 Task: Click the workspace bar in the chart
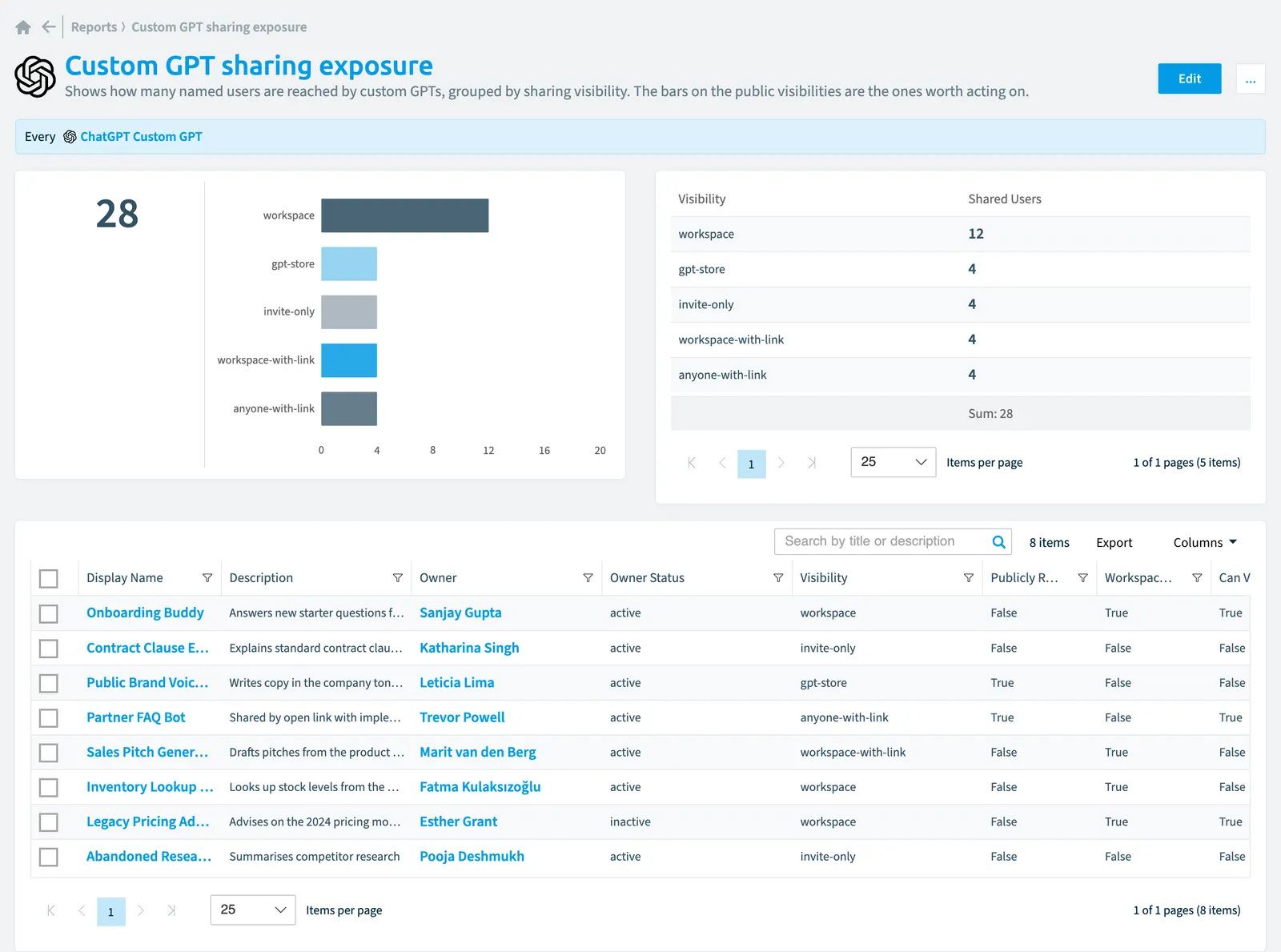pos(405,215)
